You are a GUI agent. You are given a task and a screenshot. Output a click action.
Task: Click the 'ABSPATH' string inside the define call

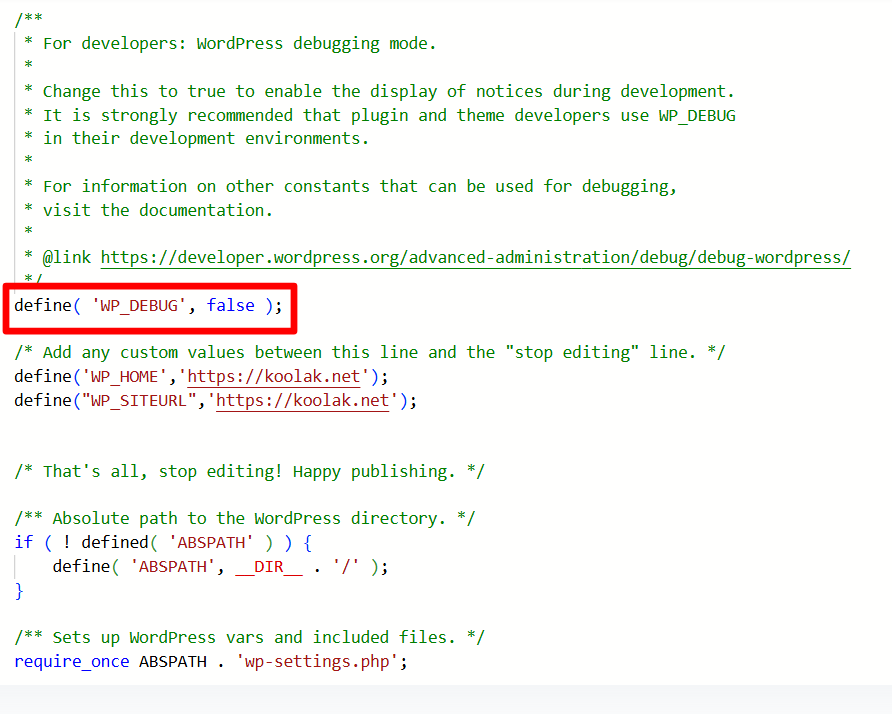(173, 567)
